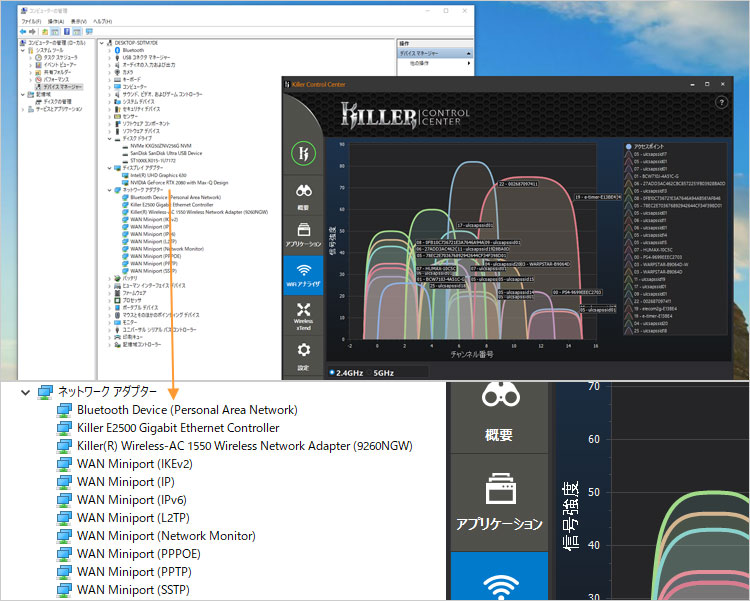Open the 概要 overview binoculars icon
The width and height of the screenshot is (750, 601).
304,195
